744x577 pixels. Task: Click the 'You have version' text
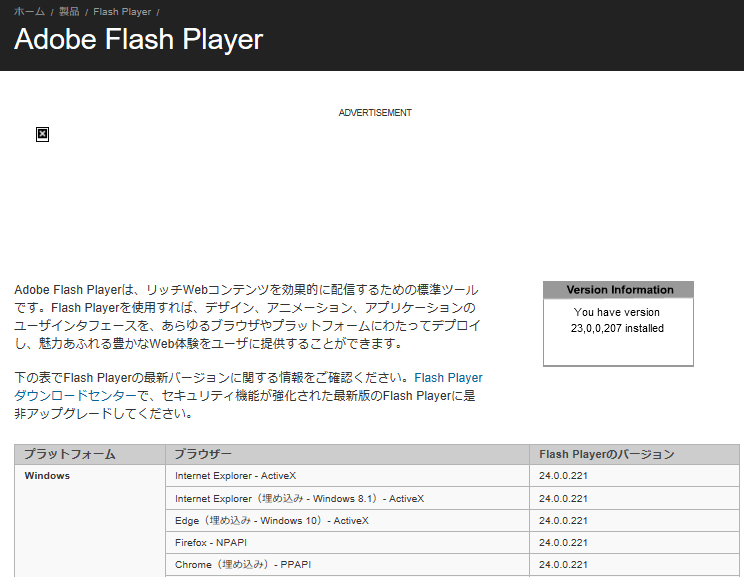point(616,312)
